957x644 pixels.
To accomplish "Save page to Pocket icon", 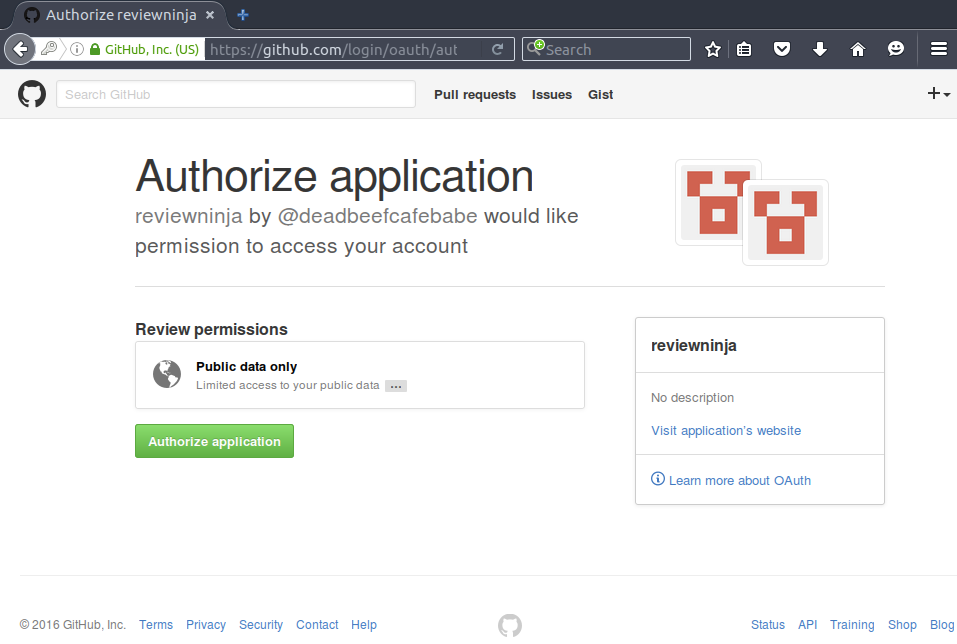I will point(782,49).
